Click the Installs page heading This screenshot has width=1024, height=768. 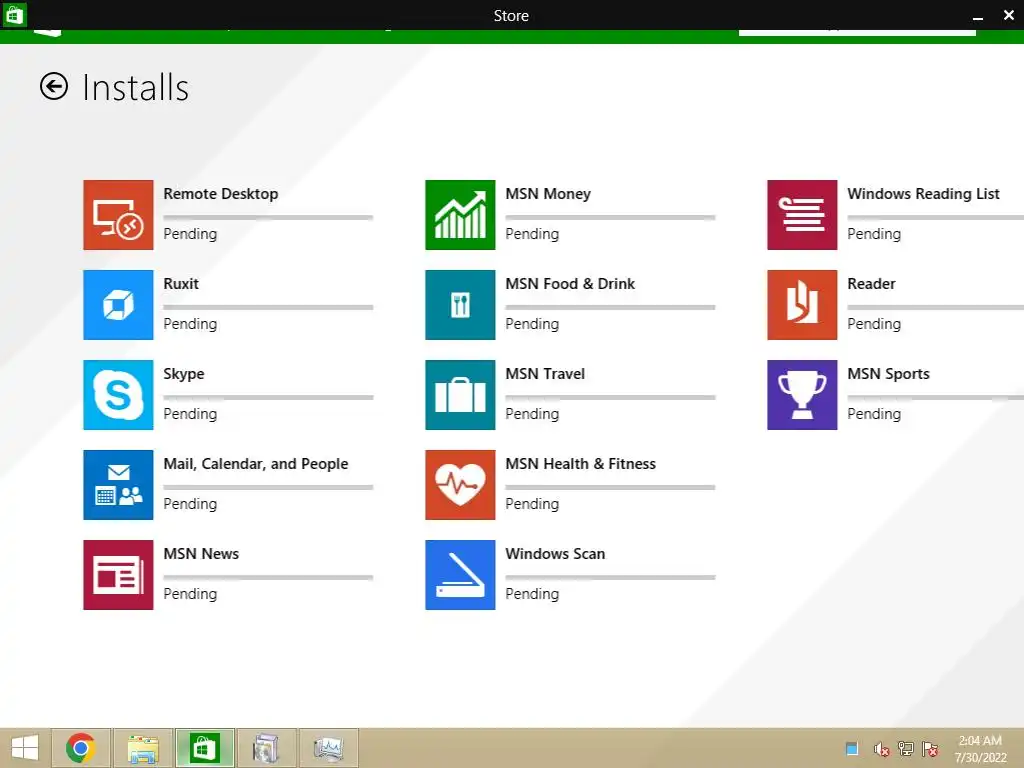tap(135, 88)
